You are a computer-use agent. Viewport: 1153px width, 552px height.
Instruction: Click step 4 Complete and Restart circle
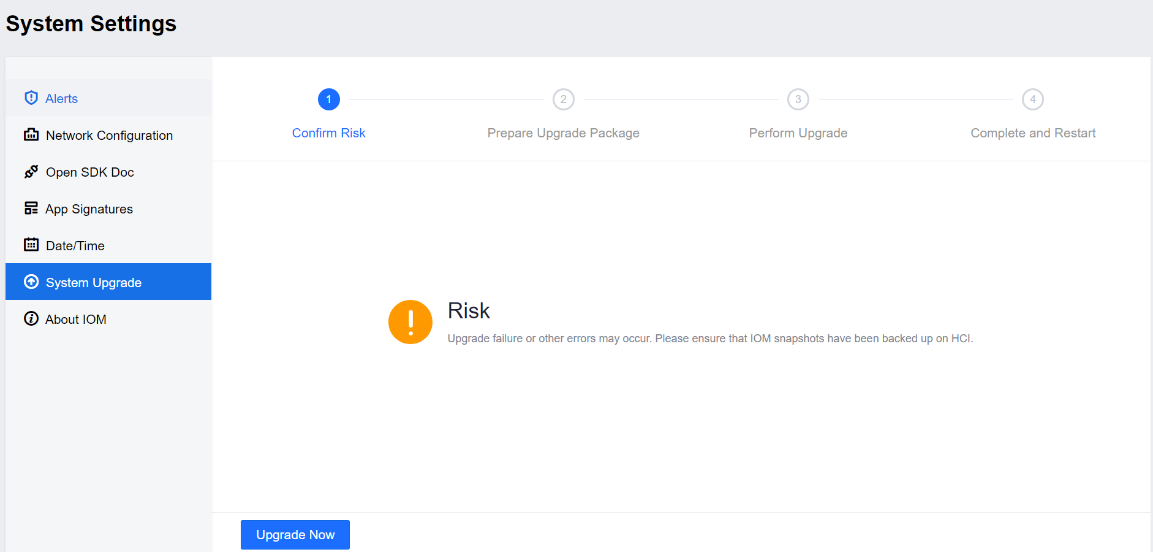(x=1033, y=99)
